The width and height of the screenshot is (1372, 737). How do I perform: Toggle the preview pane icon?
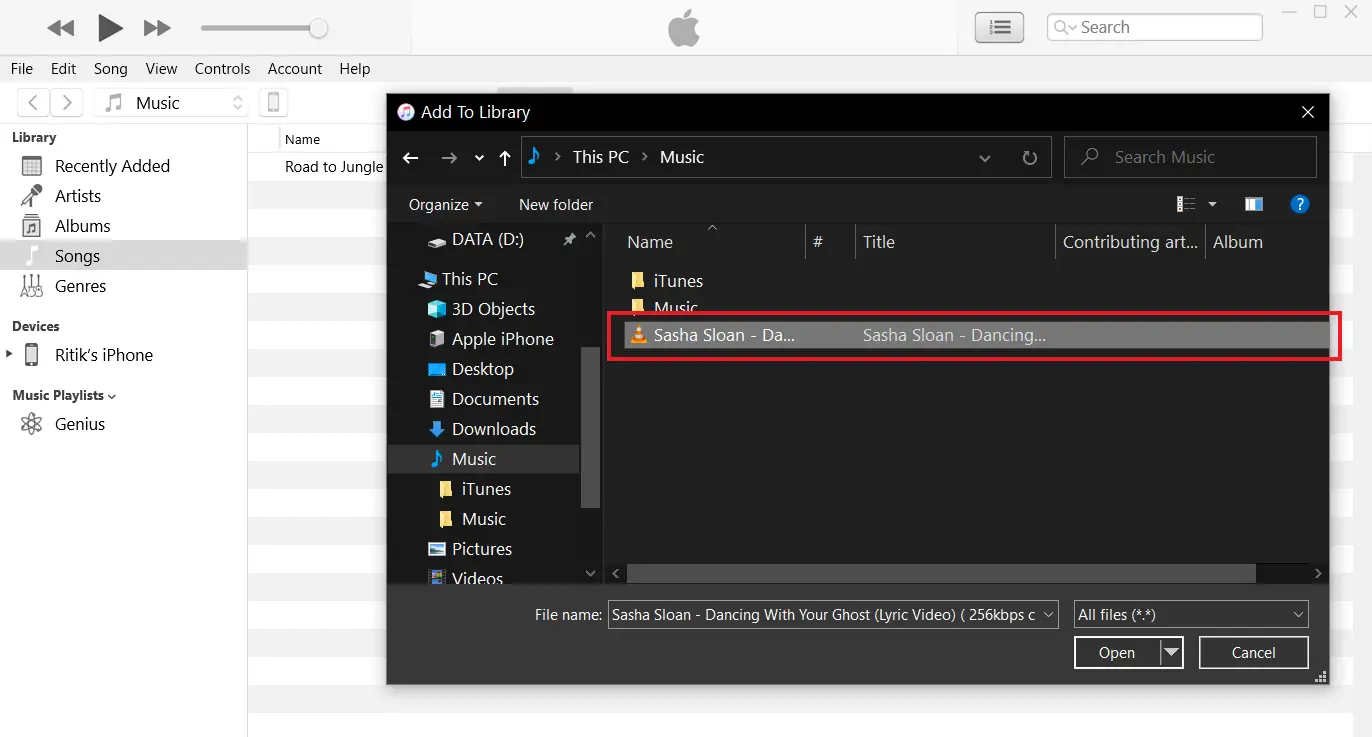click(x=1254, y=204)
